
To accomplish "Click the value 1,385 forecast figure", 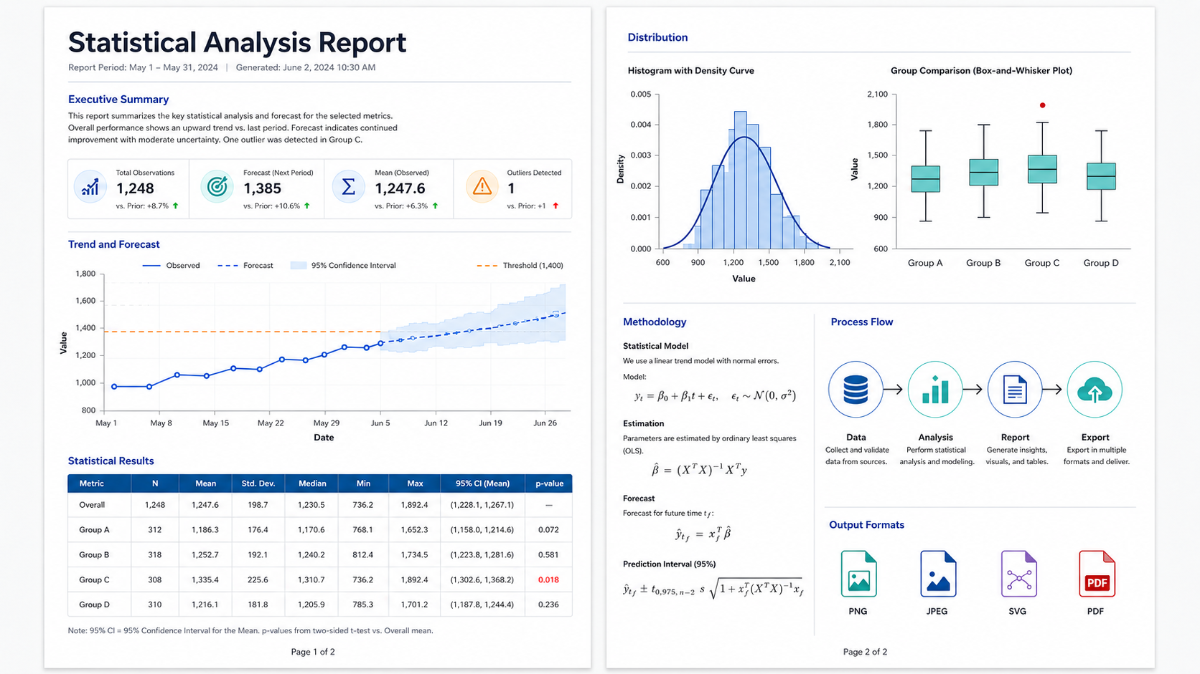I will [x=263, y=188].
